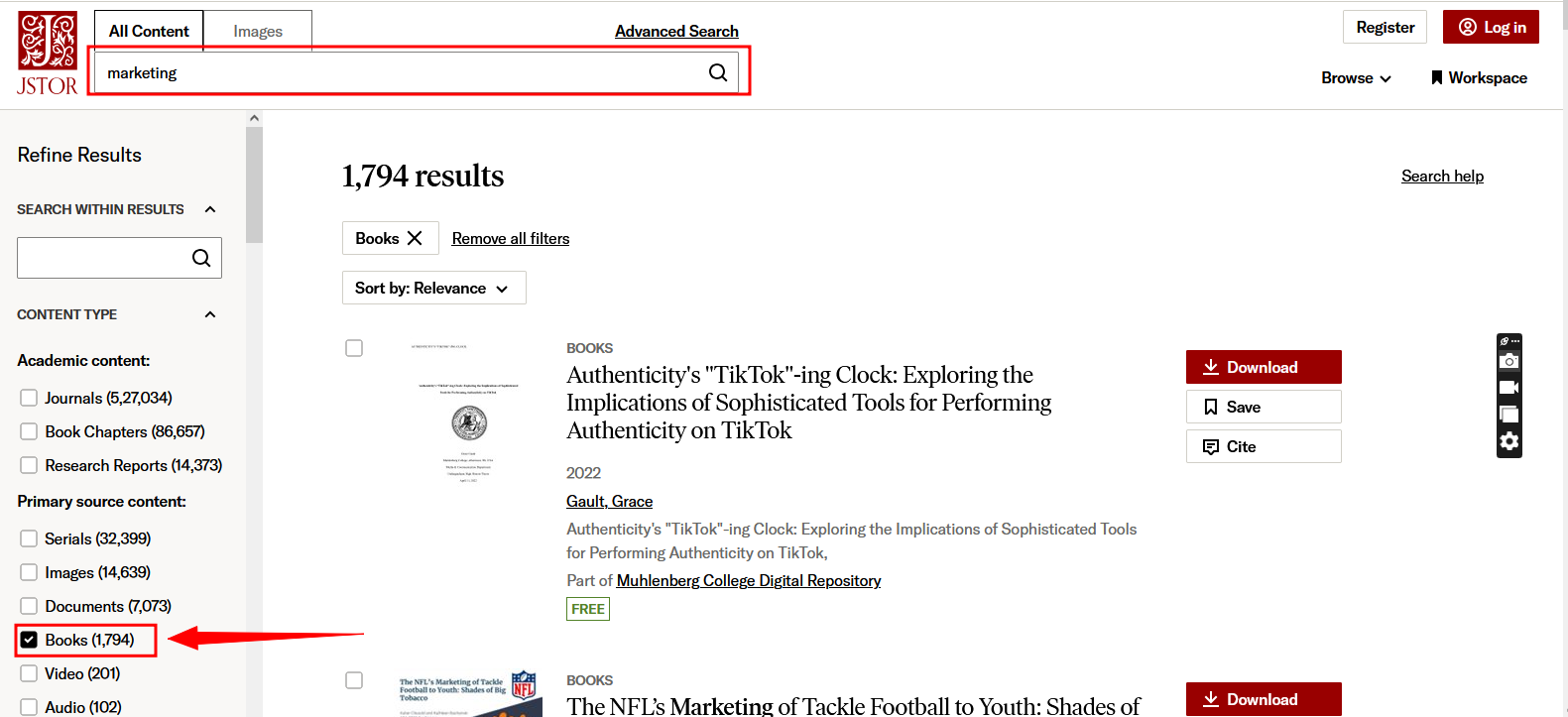
Task: Click the stacked windows icon in floating toolbar
Action: [x=1508, y=415]
